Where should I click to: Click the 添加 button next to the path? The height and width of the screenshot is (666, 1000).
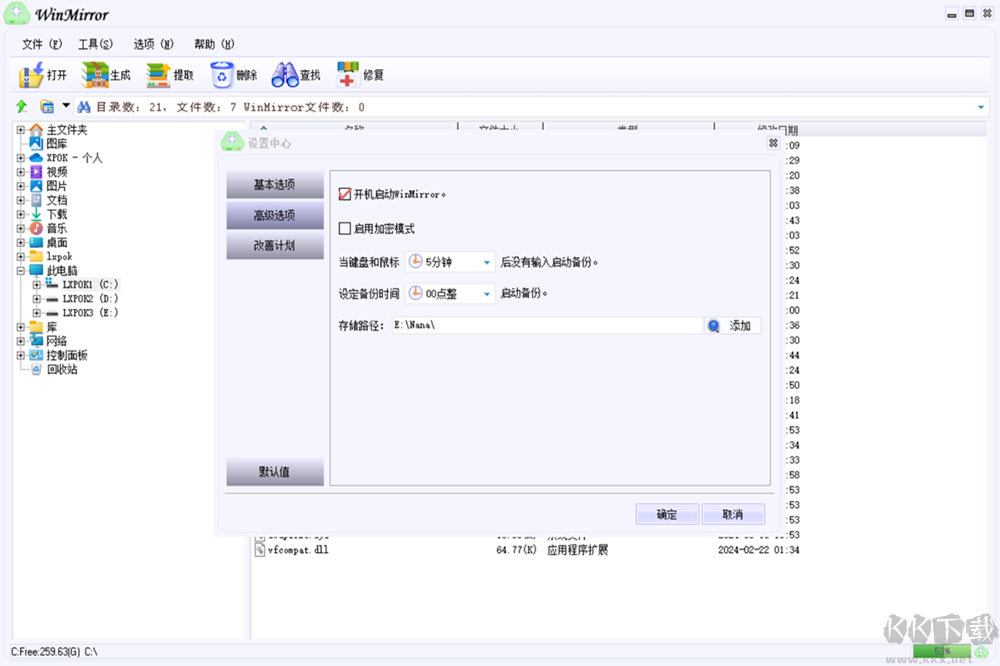point(740,325)
